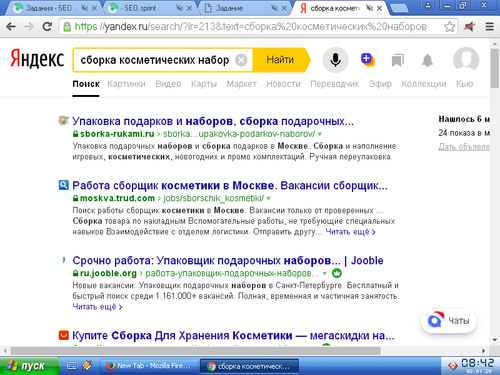Click the green badge beside ru.jooble.org
The width and height of the screenshot is (500, 375).
click(x=337, y=273)
